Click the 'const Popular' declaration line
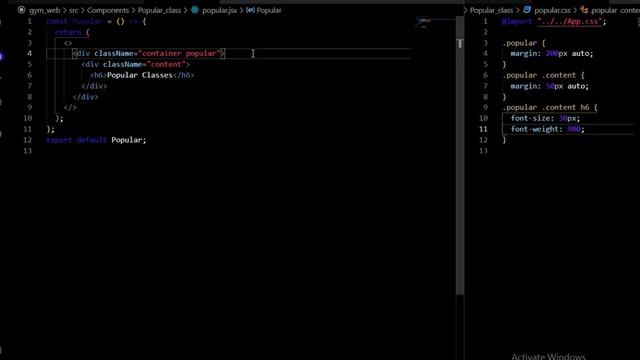 96,21
